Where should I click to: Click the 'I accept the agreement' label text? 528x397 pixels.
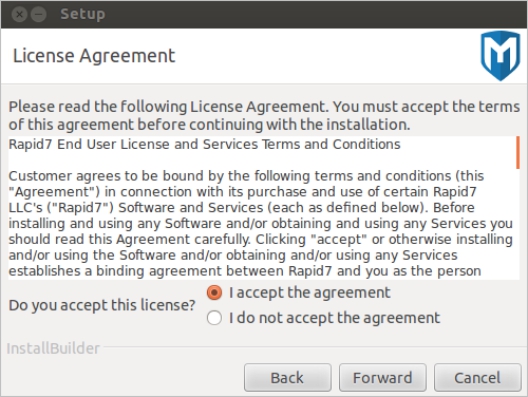coord(309,293)
